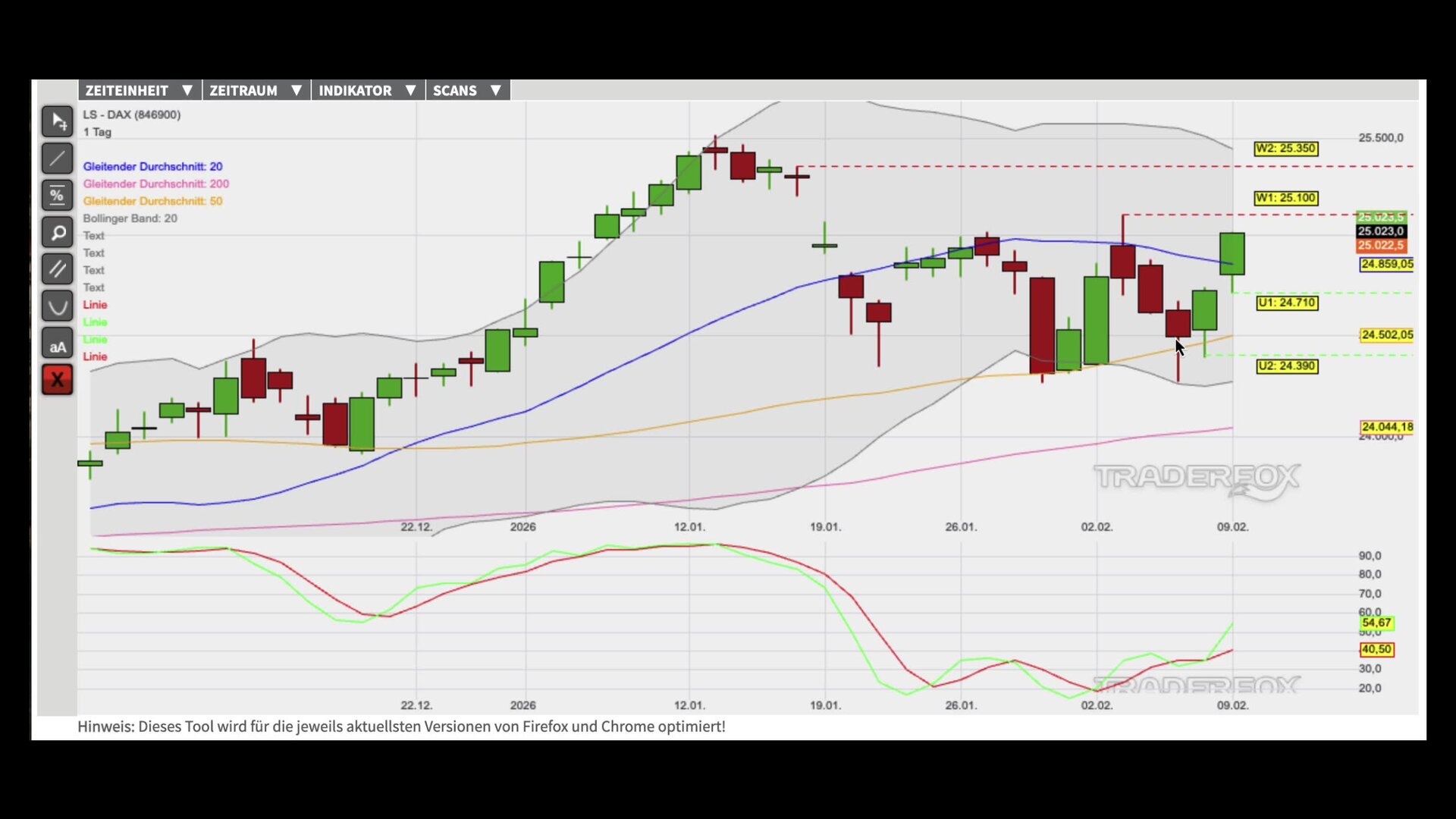
Task: Expand the ZEITRAUM dropdown
Action: [x=256, y=90]
